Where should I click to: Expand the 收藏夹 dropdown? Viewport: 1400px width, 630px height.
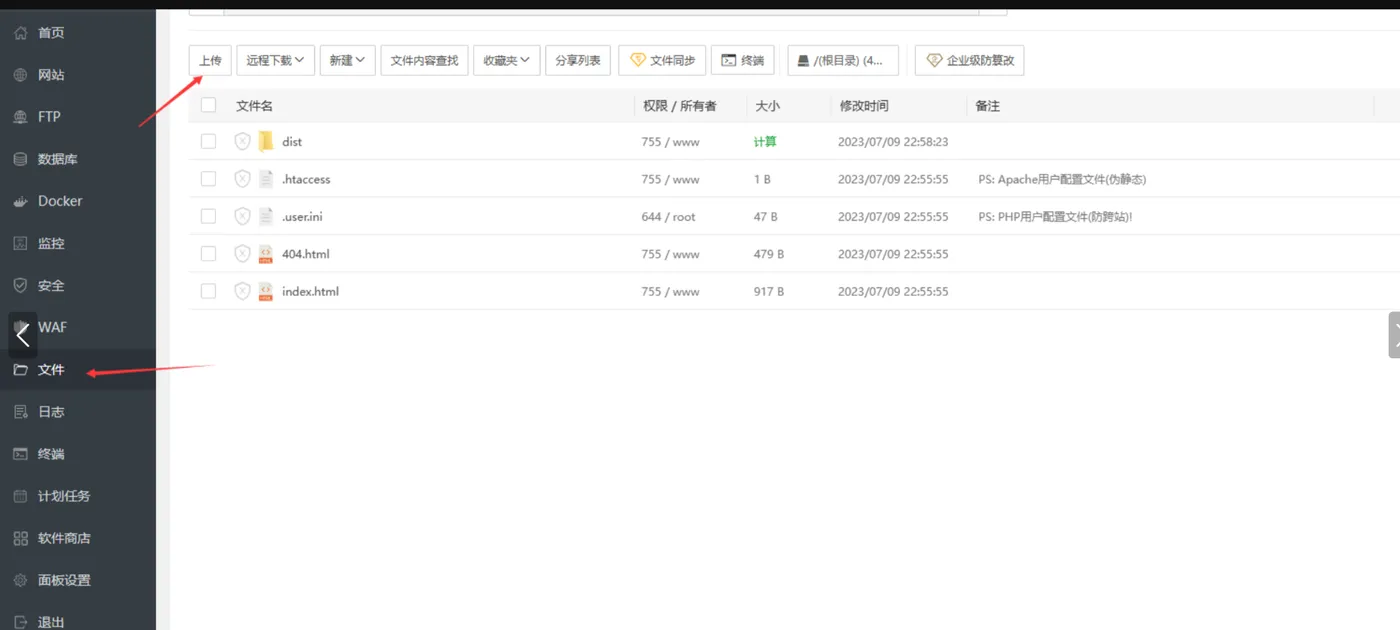(x=507, y=60)
